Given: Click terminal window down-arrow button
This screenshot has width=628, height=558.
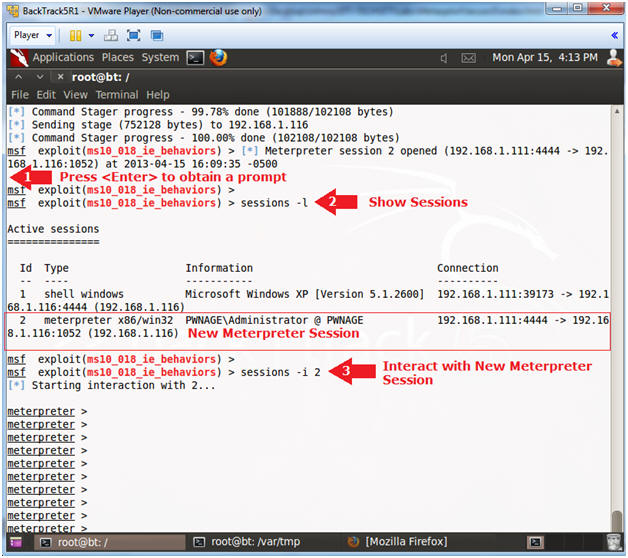Looking at the screenshot, I should pyautogui.click(x=40, y=77).
